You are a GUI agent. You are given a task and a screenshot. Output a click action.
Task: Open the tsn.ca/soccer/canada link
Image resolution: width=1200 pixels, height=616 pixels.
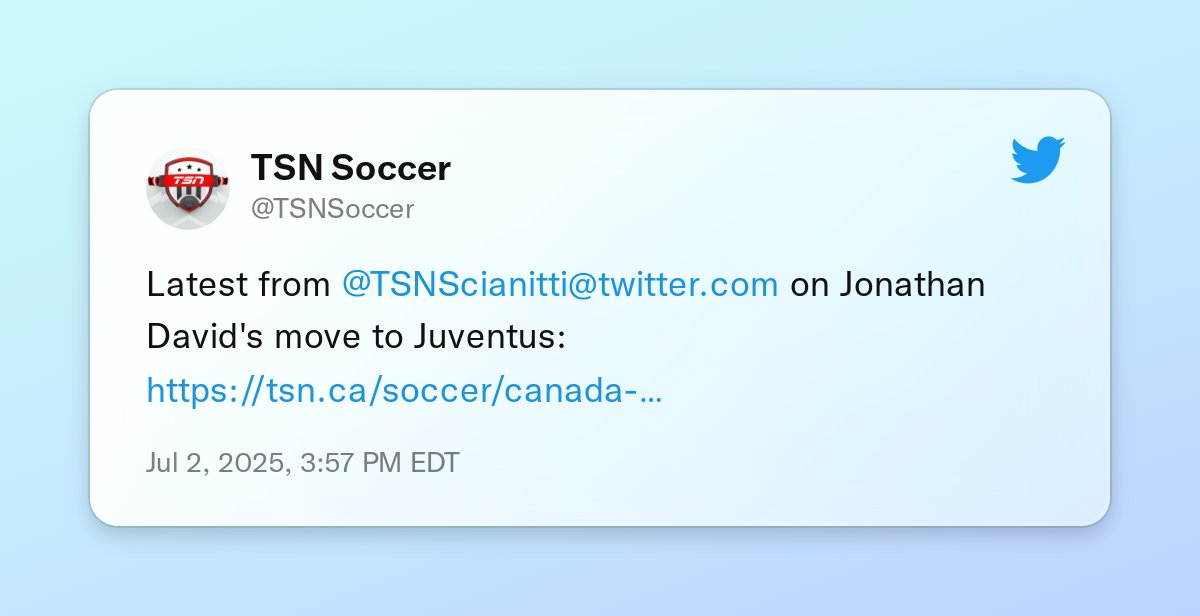(x=404, y=390)
